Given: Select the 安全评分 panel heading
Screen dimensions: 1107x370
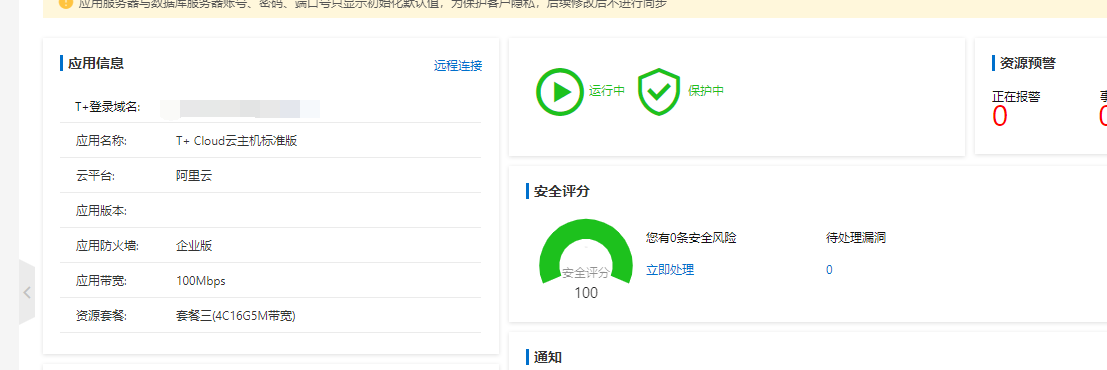Looking at the screenshot, I should click(x=561, y=191).
